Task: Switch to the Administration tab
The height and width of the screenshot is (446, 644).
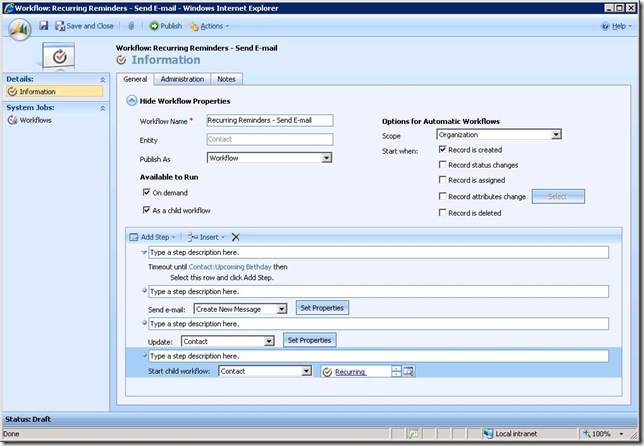Action: click(x=182, y=79)
